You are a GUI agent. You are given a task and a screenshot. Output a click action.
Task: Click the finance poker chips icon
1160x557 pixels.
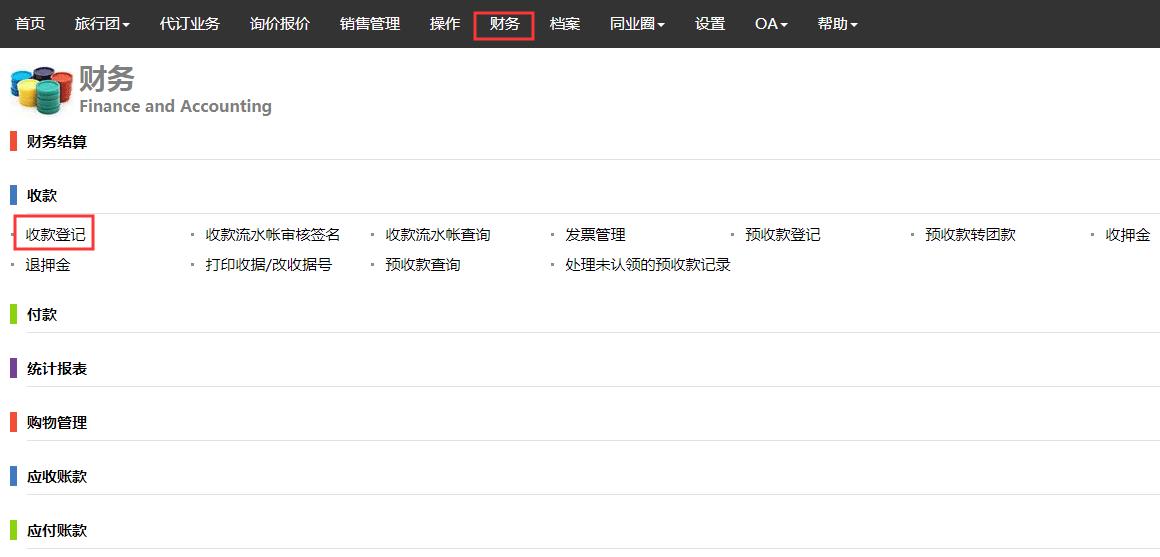[40, 90]
